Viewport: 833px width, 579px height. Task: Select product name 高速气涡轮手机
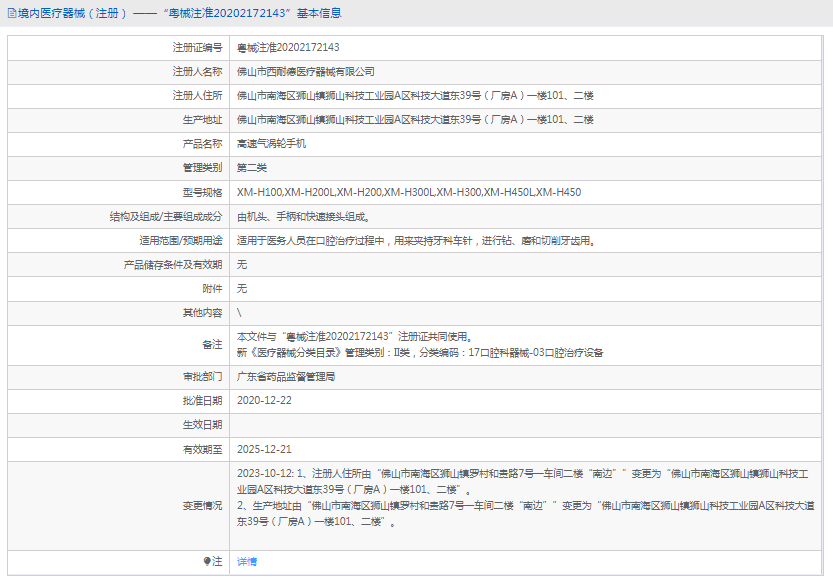click(x=271, y=143)
